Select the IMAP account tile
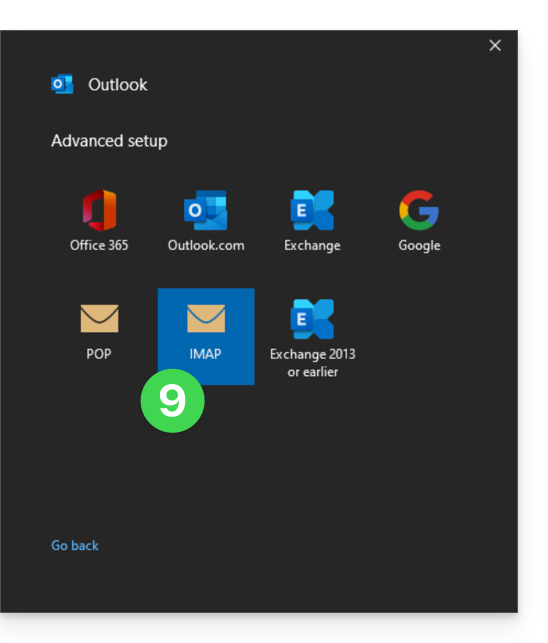The width and height of the screenshot is (548, 643). (x=206, y=336)
